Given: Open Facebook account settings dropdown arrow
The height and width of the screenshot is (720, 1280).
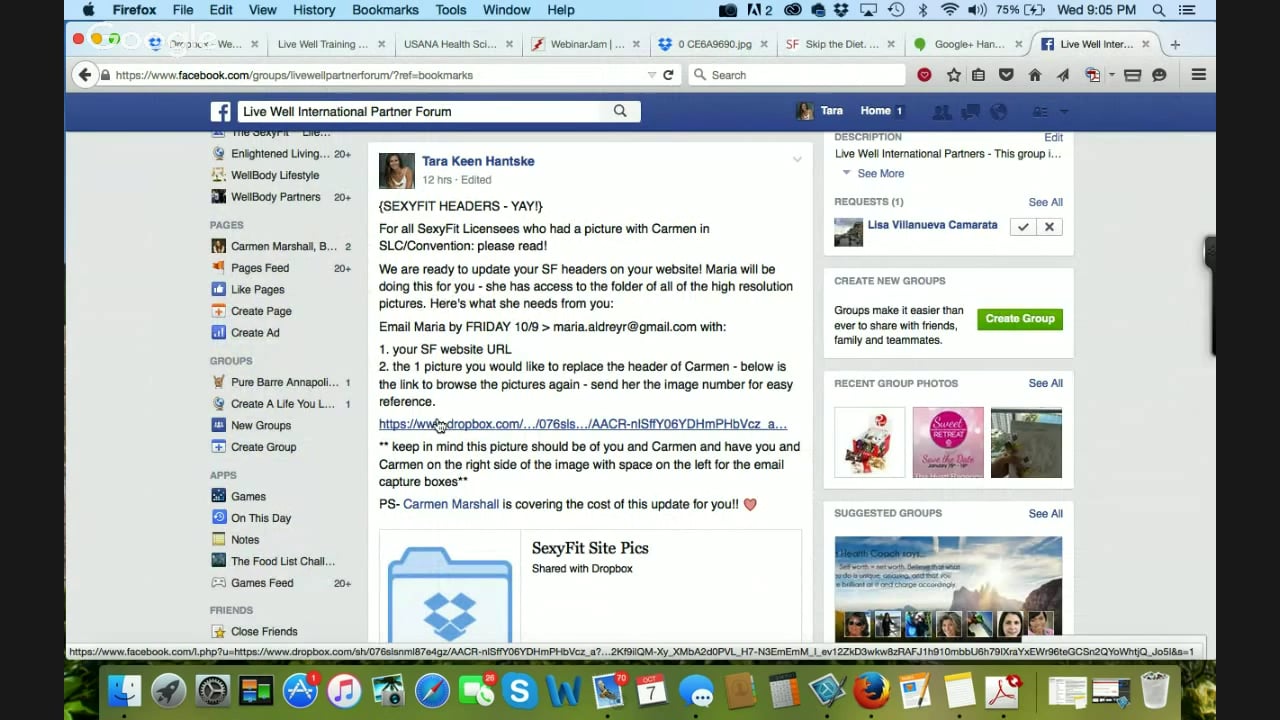Looking at the screenshot, I should 1064,111.
